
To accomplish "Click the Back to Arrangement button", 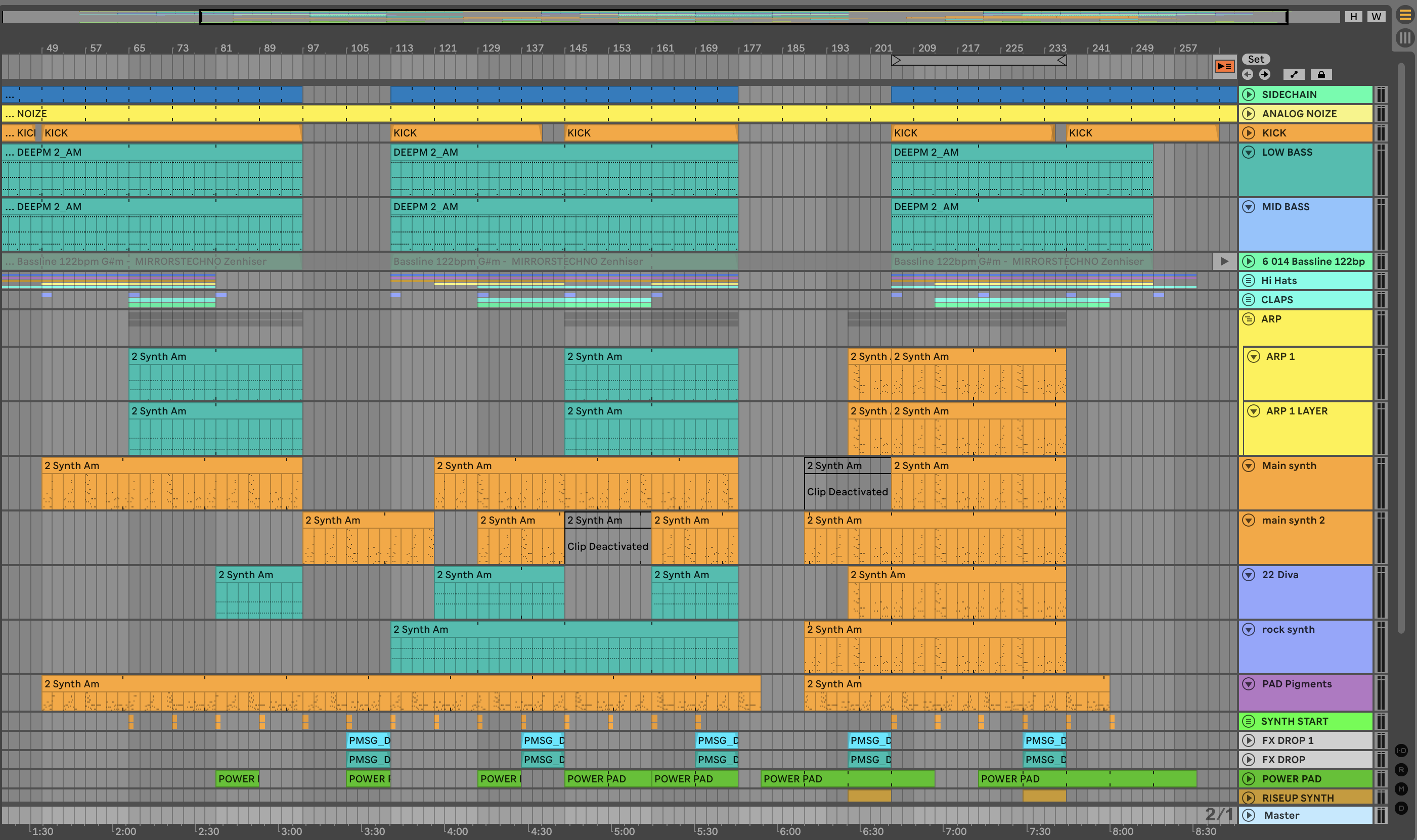I will pos(1224,66).
